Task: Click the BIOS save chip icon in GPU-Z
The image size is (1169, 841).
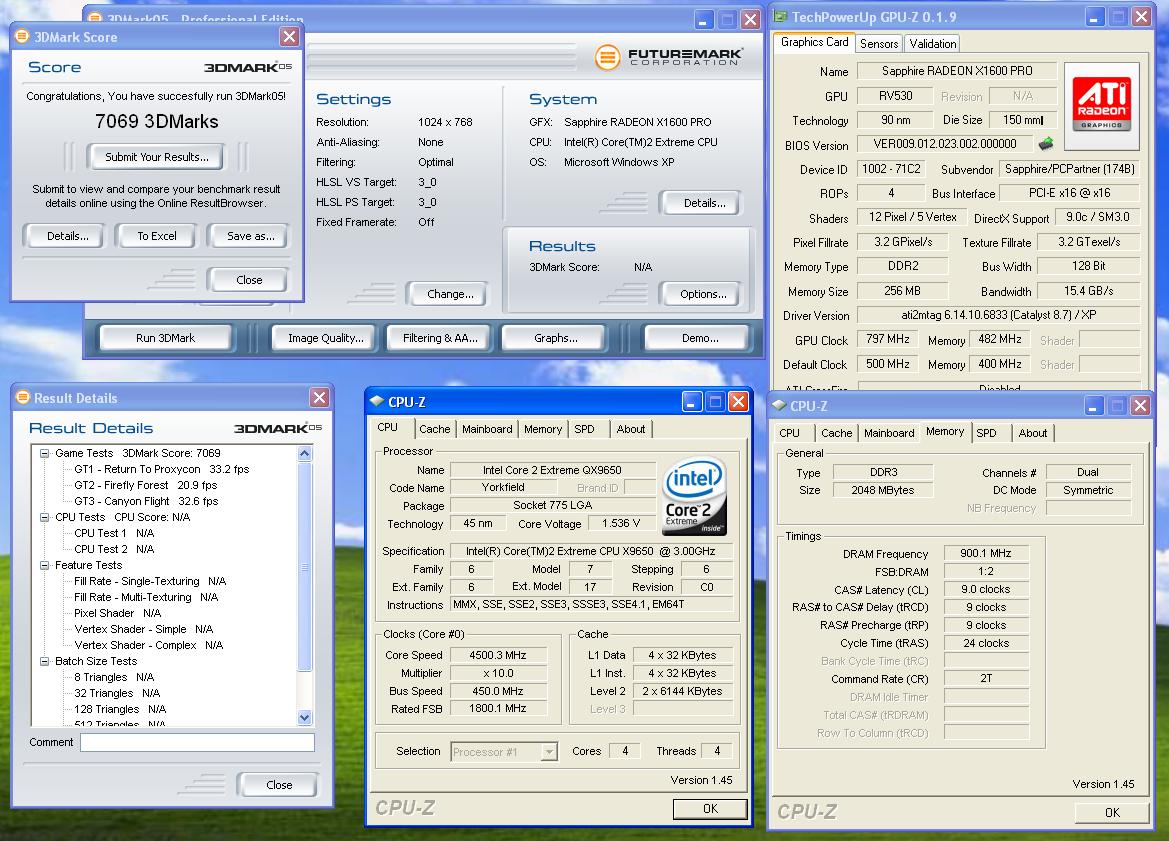Action: 1046,143
